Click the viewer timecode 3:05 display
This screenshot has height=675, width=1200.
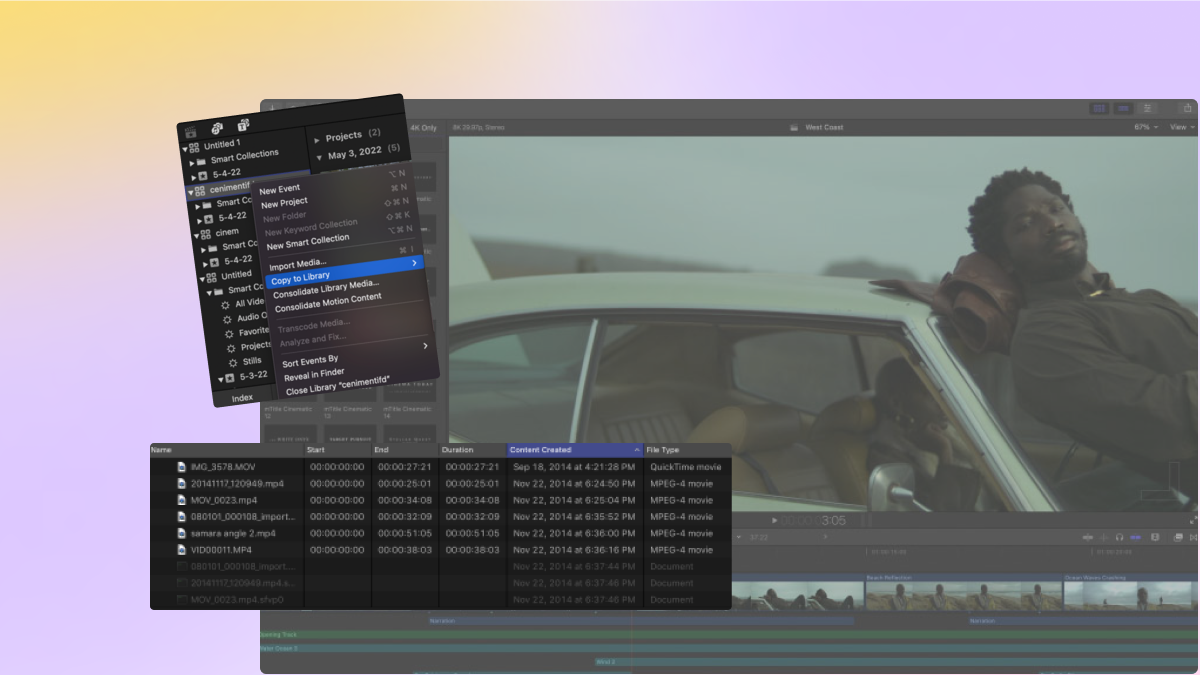pyautogui.click(x=813, y=520)
